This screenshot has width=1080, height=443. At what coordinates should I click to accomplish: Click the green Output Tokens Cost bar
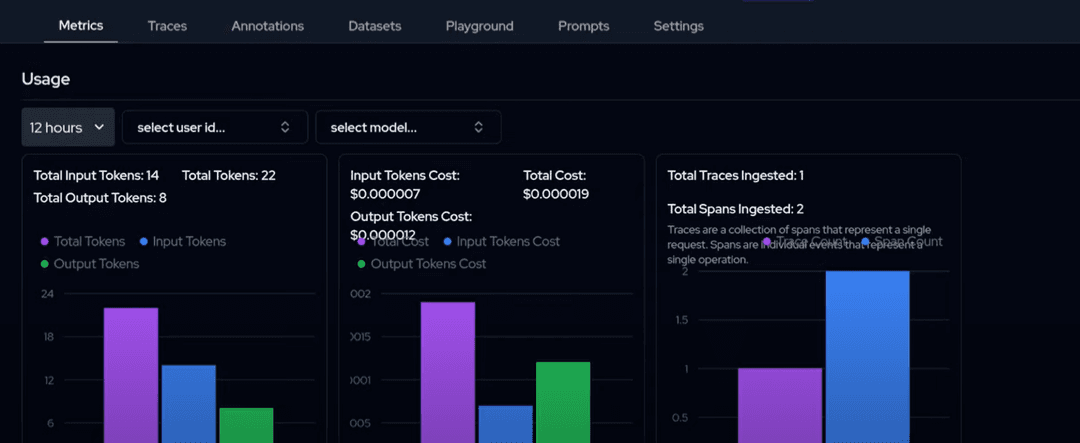coord(563,402)
